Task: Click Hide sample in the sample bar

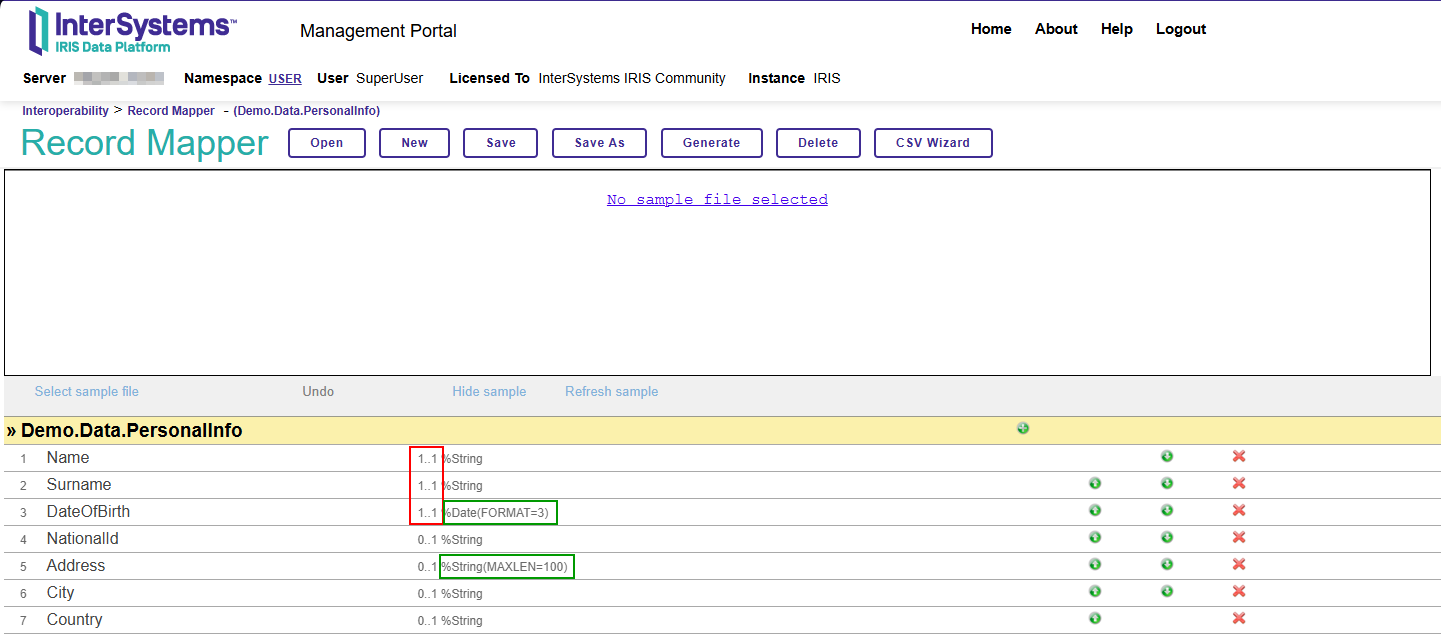Action: coord(488,392)
